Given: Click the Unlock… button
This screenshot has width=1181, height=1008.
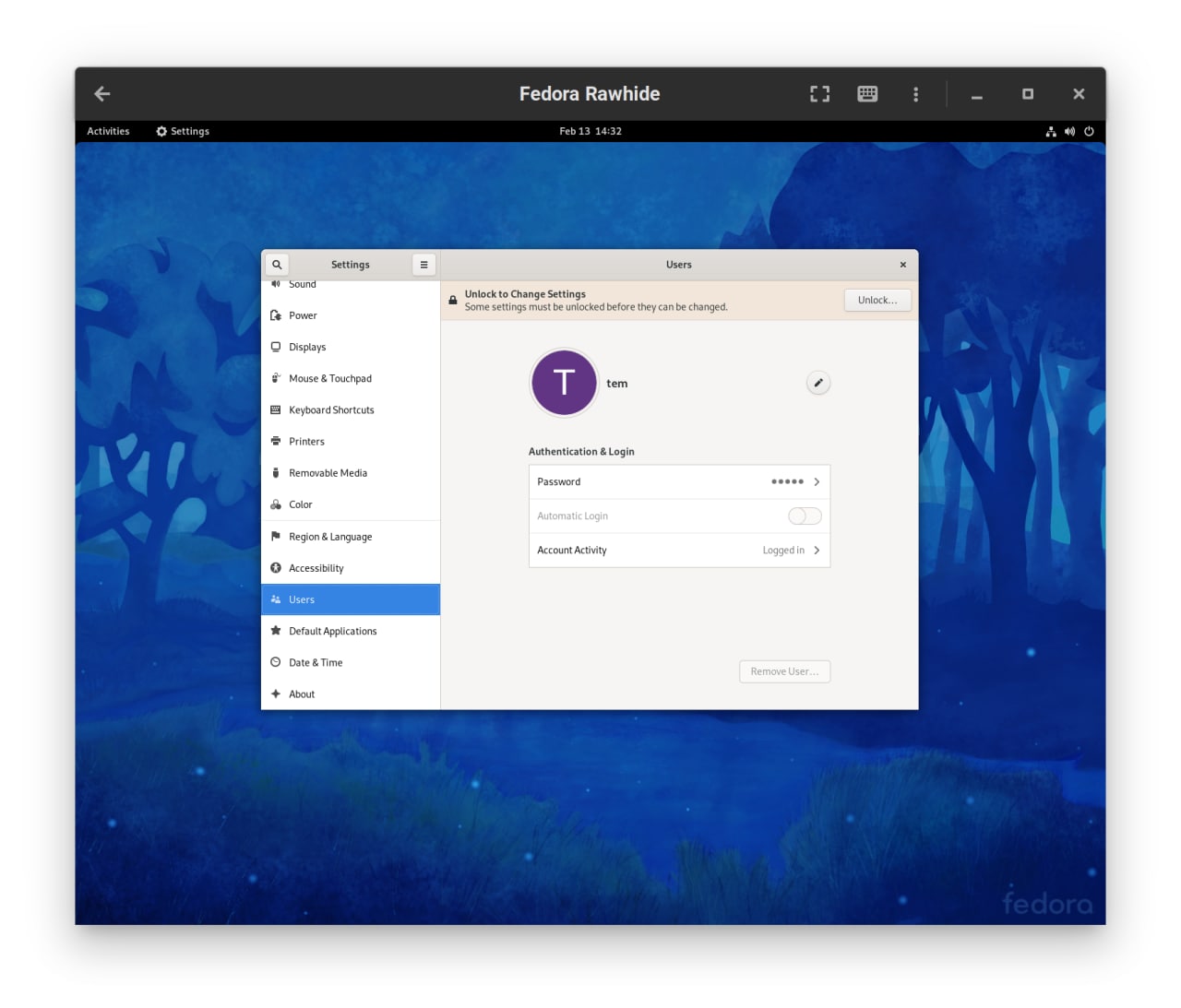Looking at the screenshot, I should [x=877, y=300].
